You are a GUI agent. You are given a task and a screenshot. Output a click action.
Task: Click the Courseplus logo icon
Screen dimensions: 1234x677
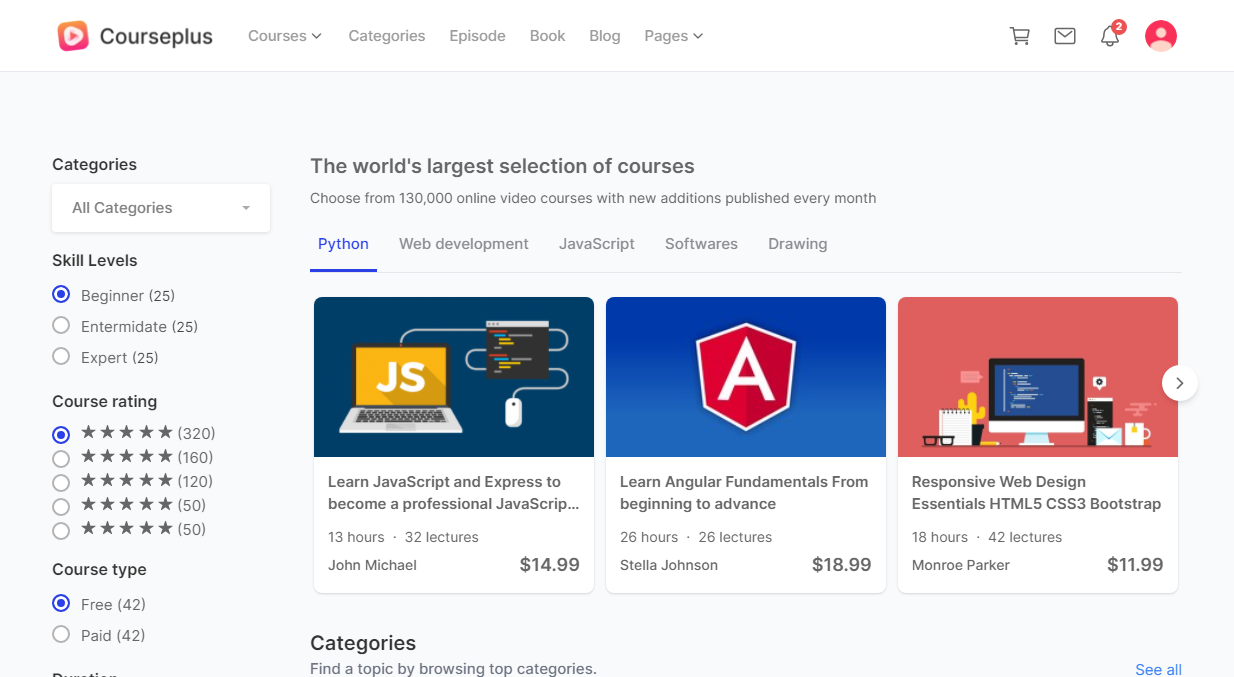point(73,36)
